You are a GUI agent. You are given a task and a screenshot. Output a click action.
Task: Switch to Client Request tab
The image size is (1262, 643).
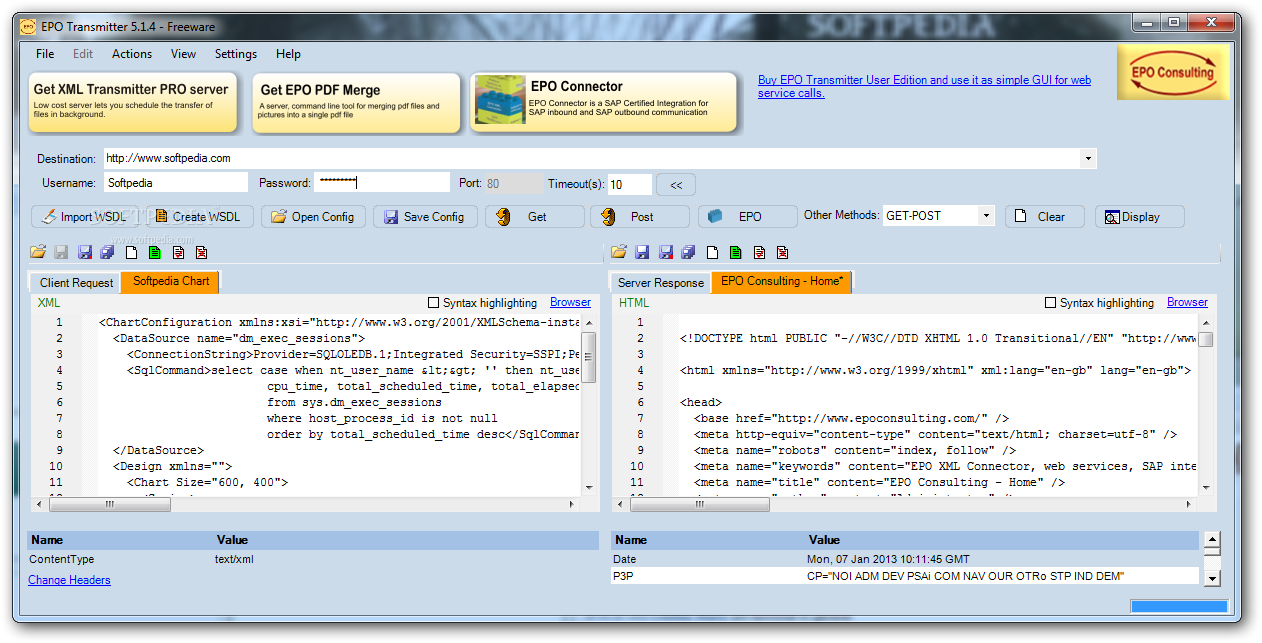point(76,283)
